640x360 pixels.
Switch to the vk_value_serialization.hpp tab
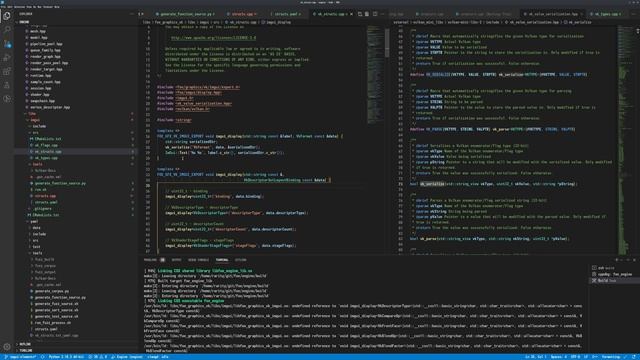(552, 14)
